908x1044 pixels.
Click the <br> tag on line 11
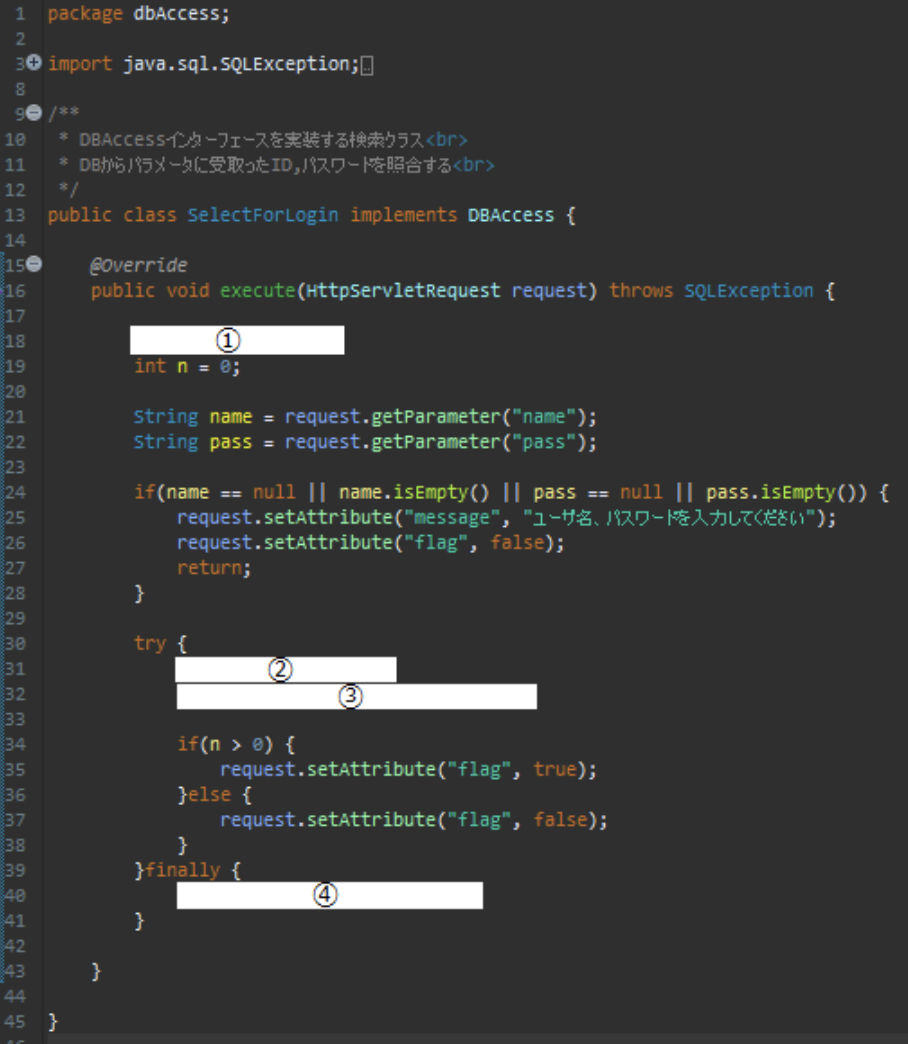tap(473, 165)
